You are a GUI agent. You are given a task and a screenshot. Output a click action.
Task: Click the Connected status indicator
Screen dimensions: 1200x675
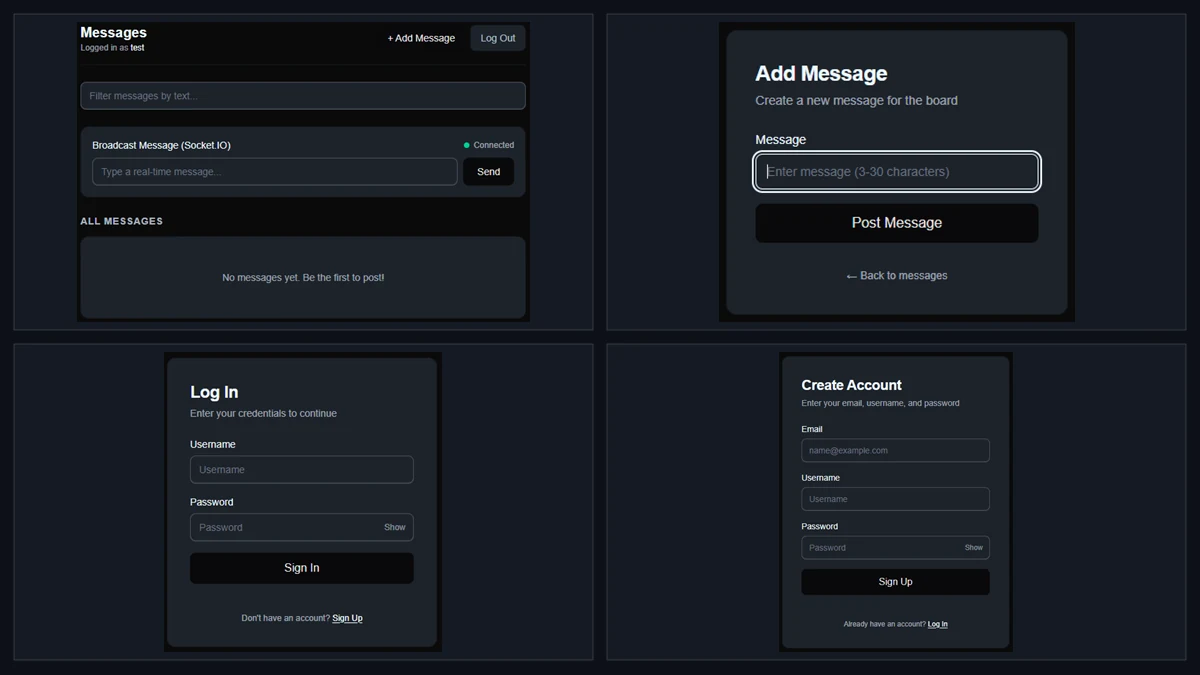pos(489,145)
